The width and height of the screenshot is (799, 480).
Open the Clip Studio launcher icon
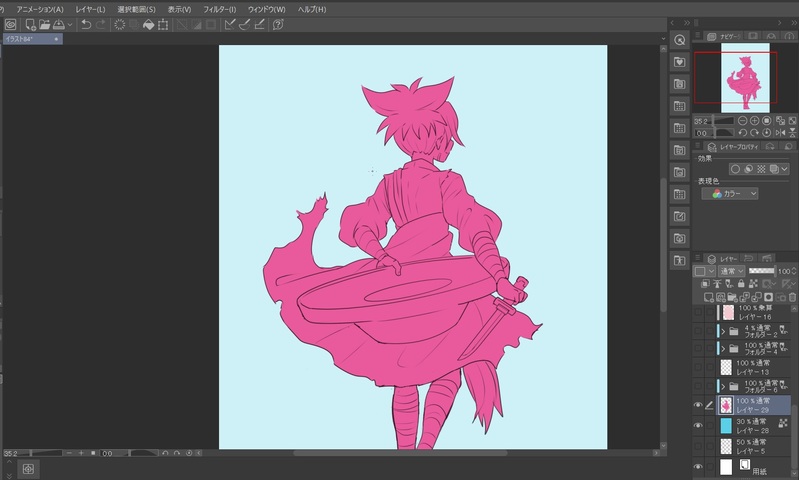coord(11,24)
